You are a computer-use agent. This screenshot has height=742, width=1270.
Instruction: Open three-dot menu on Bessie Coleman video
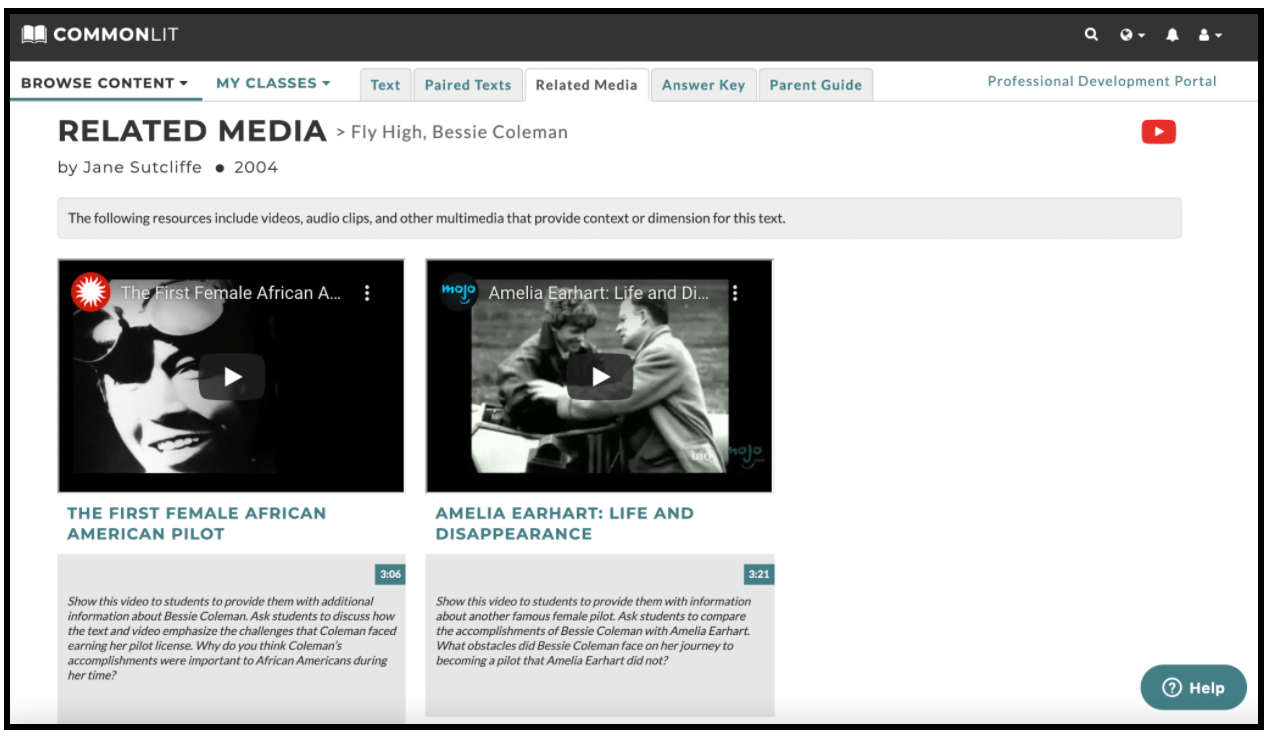pyautogui.click(x=367, y=293)
